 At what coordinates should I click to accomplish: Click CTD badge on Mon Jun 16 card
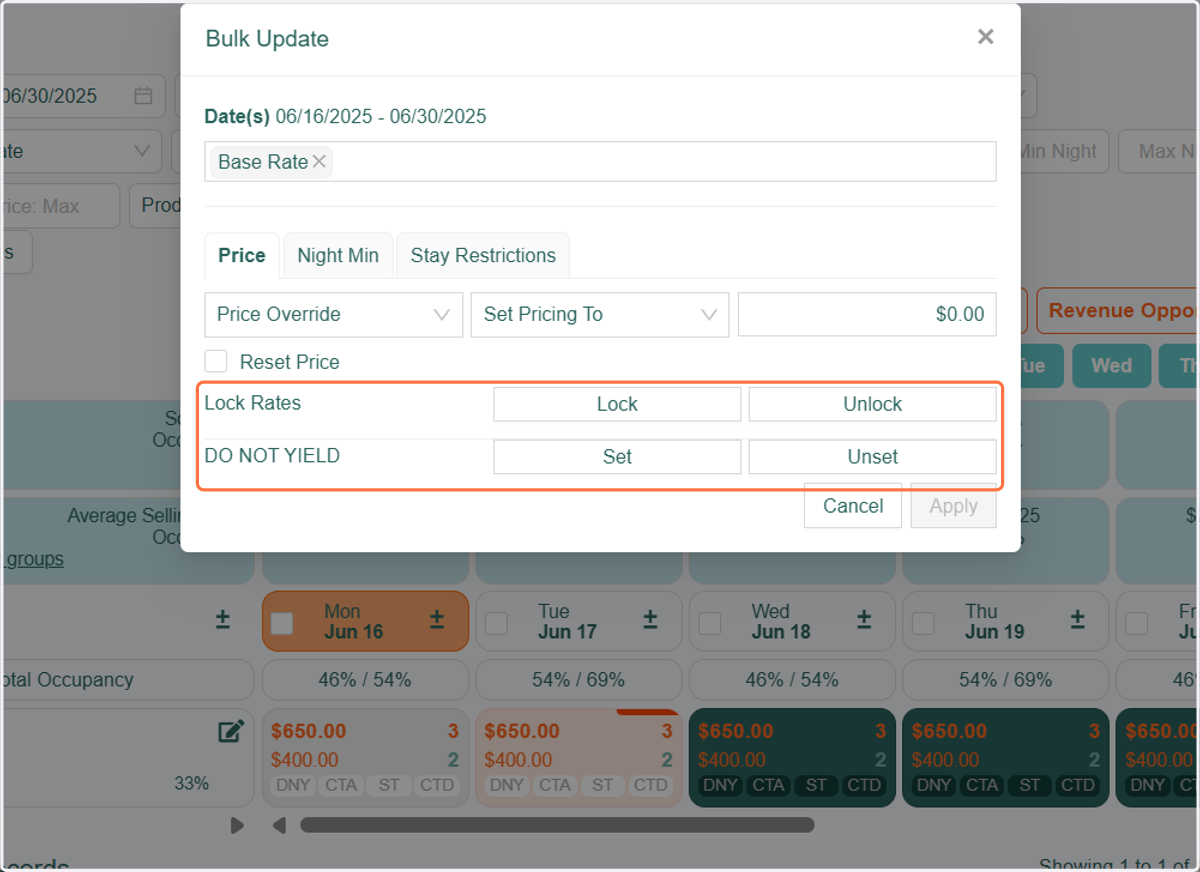(437, 785)
